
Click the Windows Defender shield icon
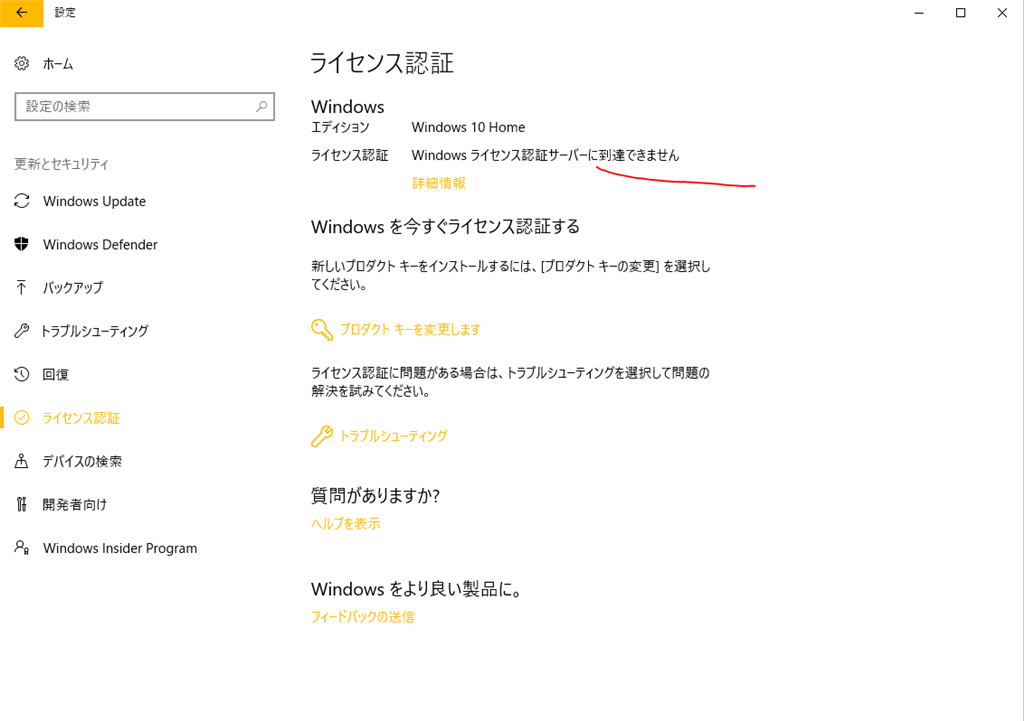pos(22,244)
